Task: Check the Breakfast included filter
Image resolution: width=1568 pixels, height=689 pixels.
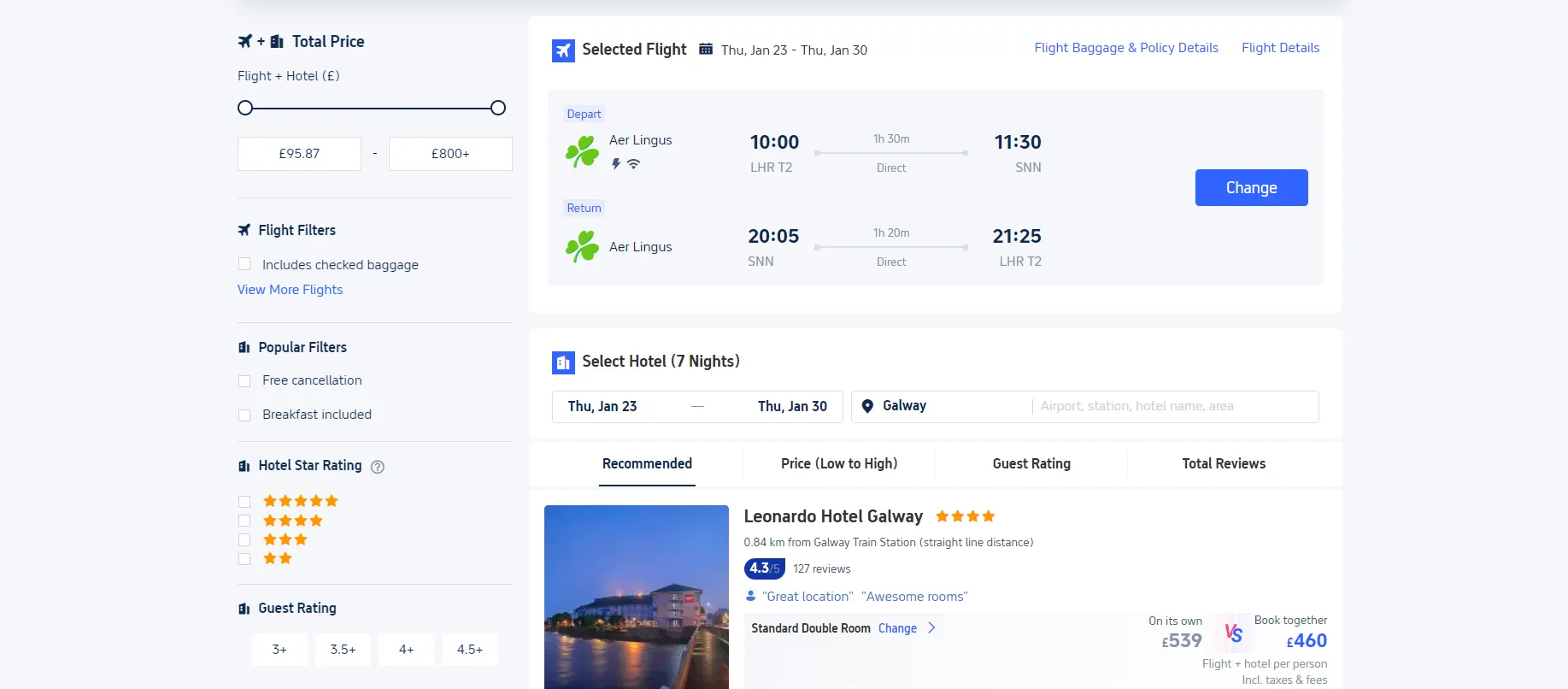Action: pos(244,415)
